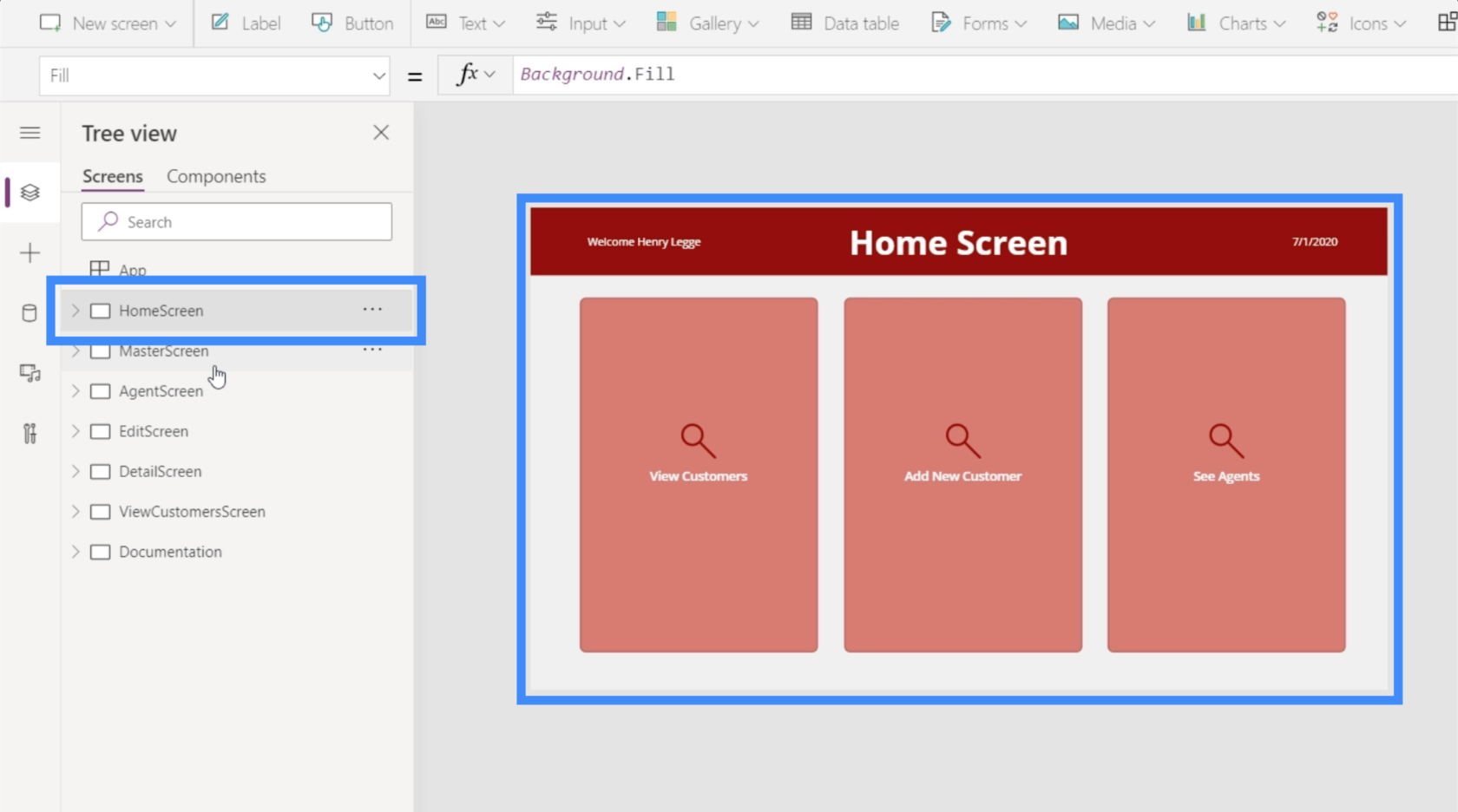Image resolution: width=1458 pixels, height=812 pixels.
Task: Switch to the Components tab
Action: 216,176
